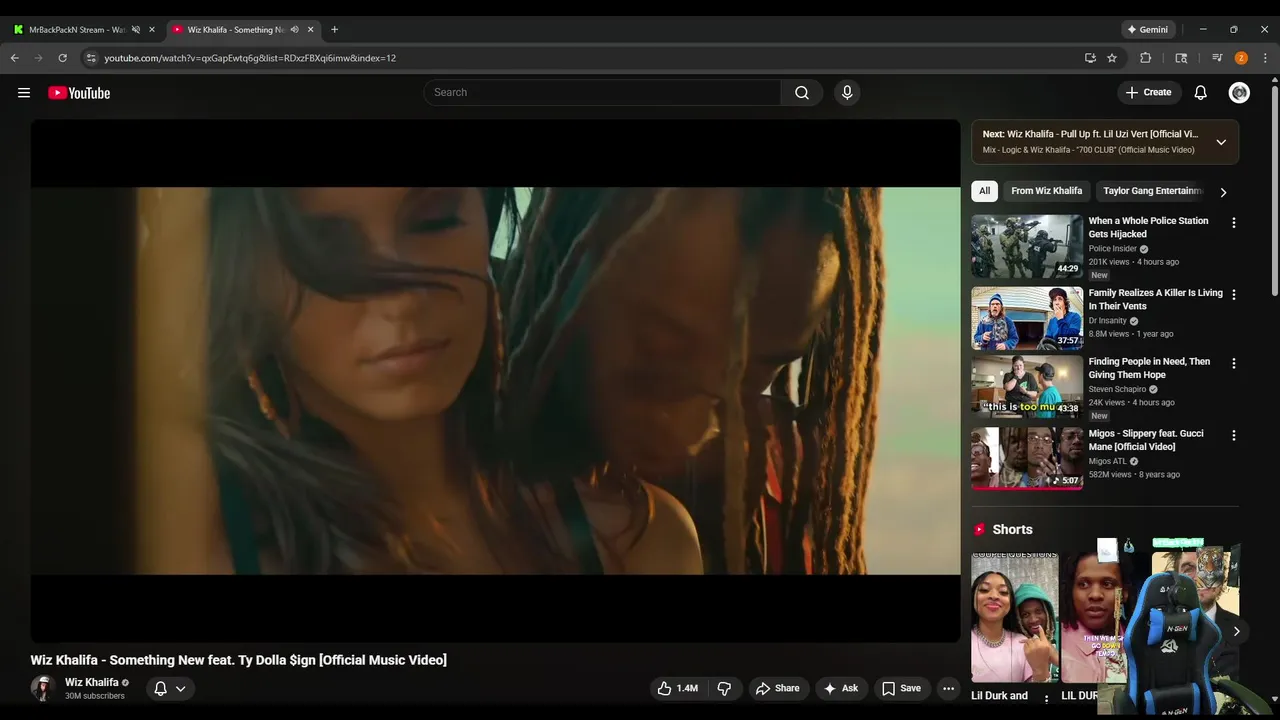Click the search magnifier button
1280x720 pixels.
tap(802, 93)
